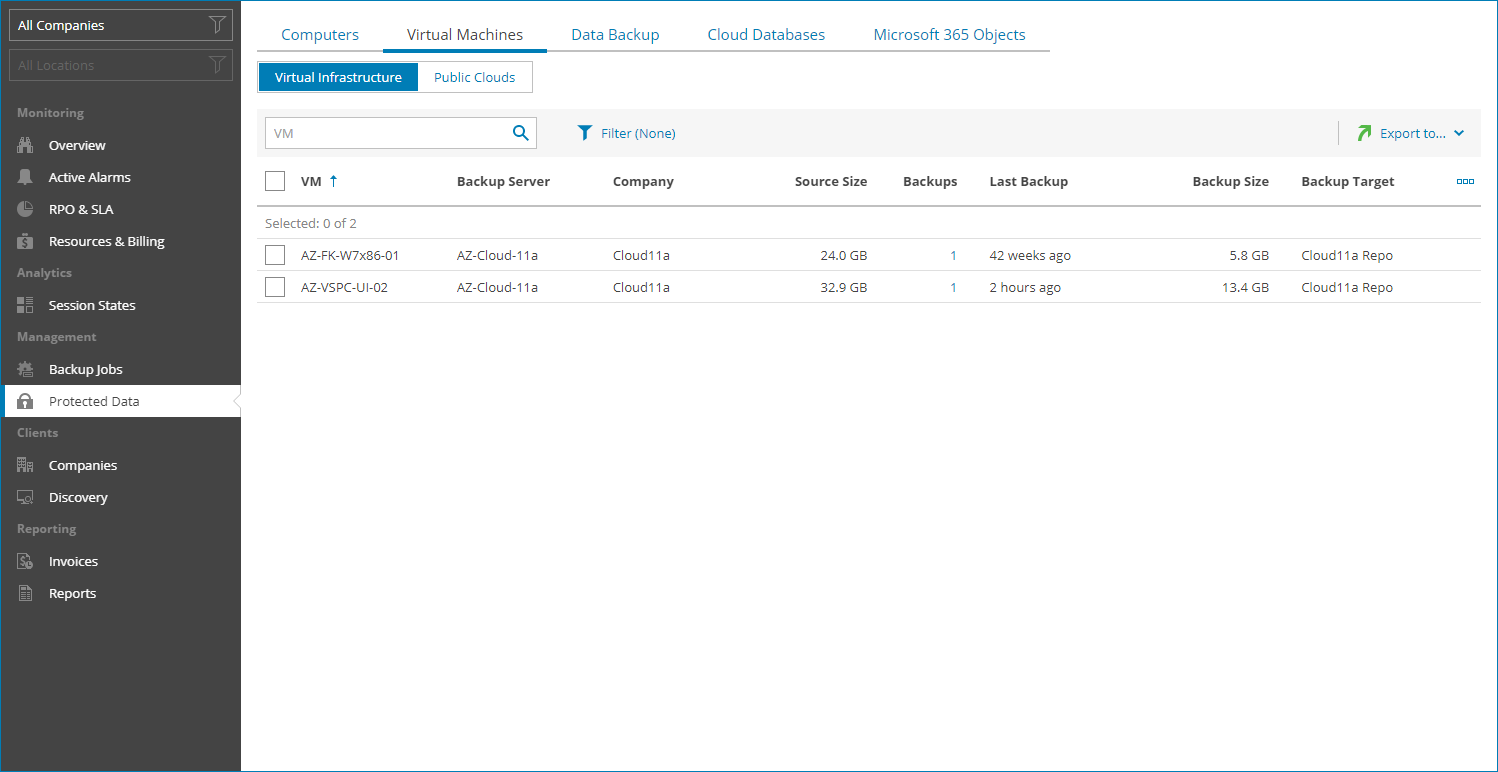Click the search magnifier in the VM field
Image resolution: width=1498 pixels, height=772 pixels.
click(519, 132)
